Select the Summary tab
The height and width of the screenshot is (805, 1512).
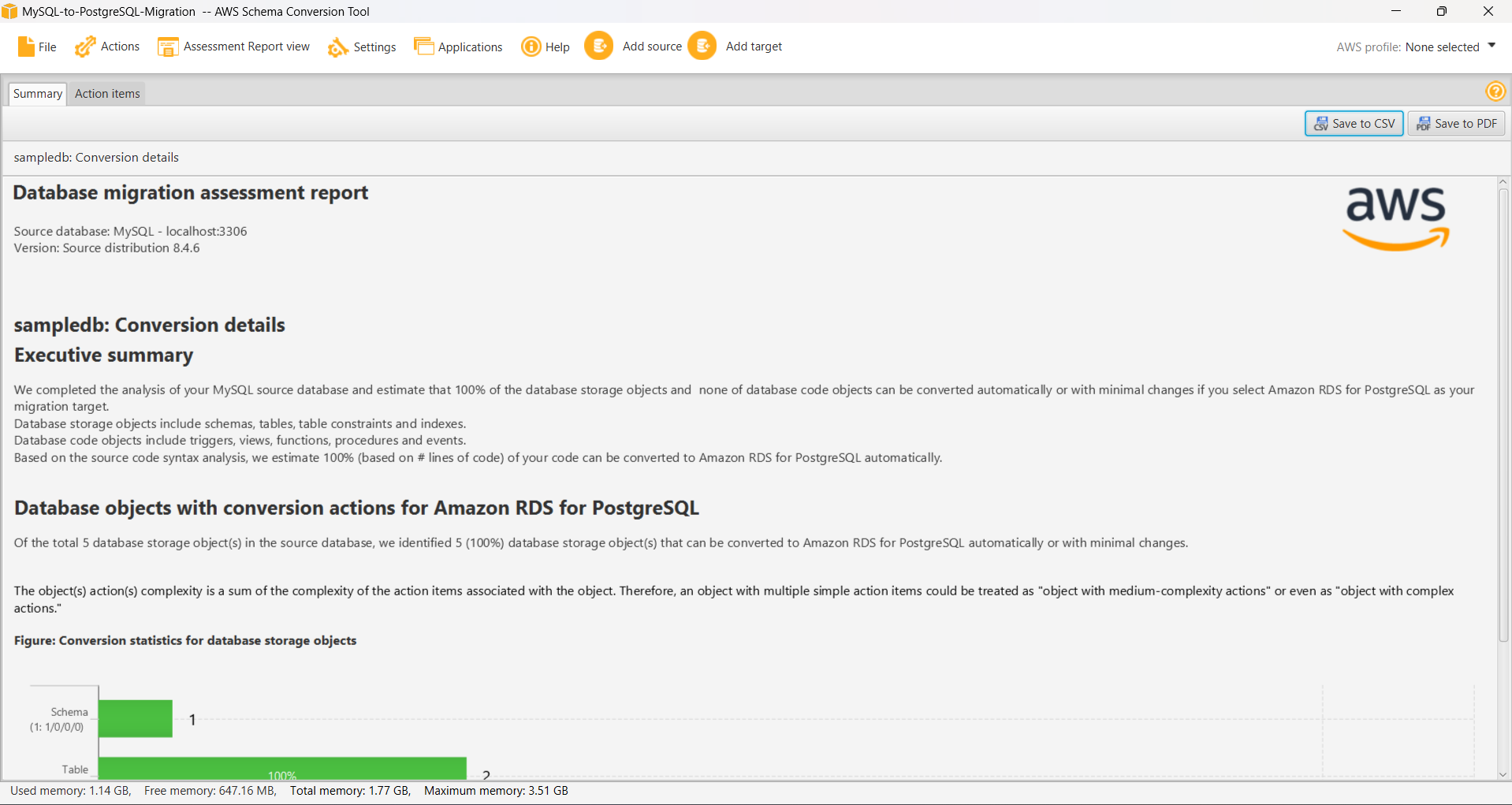(37, 94)
